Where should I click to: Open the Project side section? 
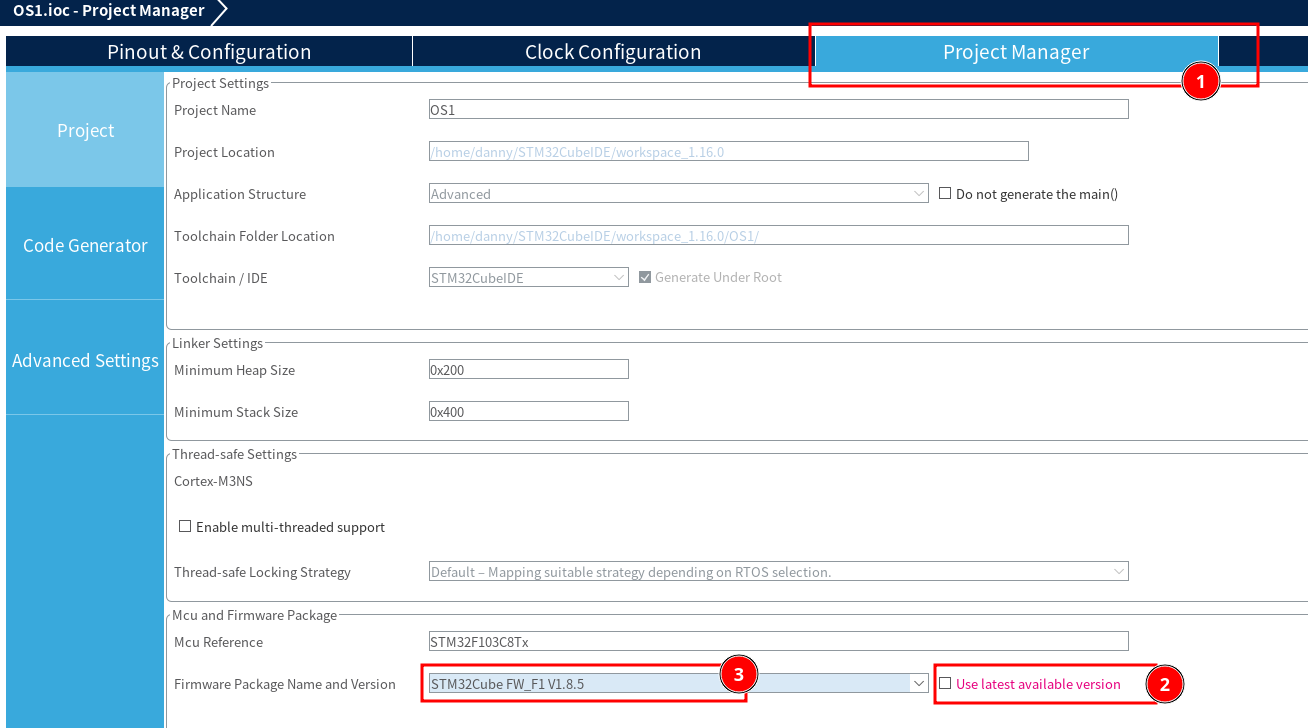pyautogui.click(x=85, y=130)
